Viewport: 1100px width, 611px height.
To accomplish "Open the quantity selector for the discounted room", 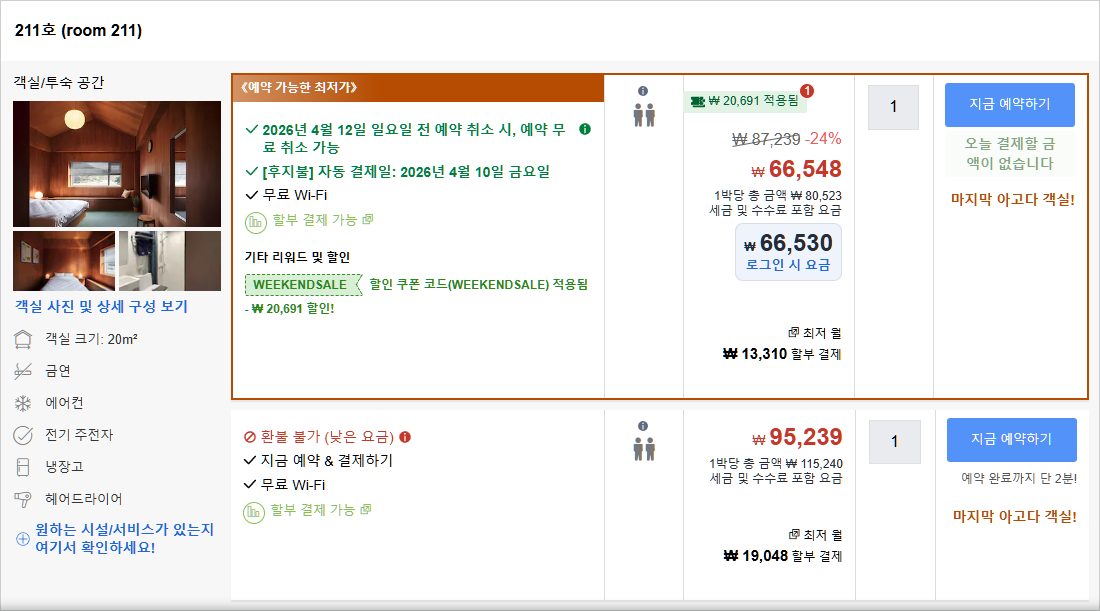I will point(893,107).
